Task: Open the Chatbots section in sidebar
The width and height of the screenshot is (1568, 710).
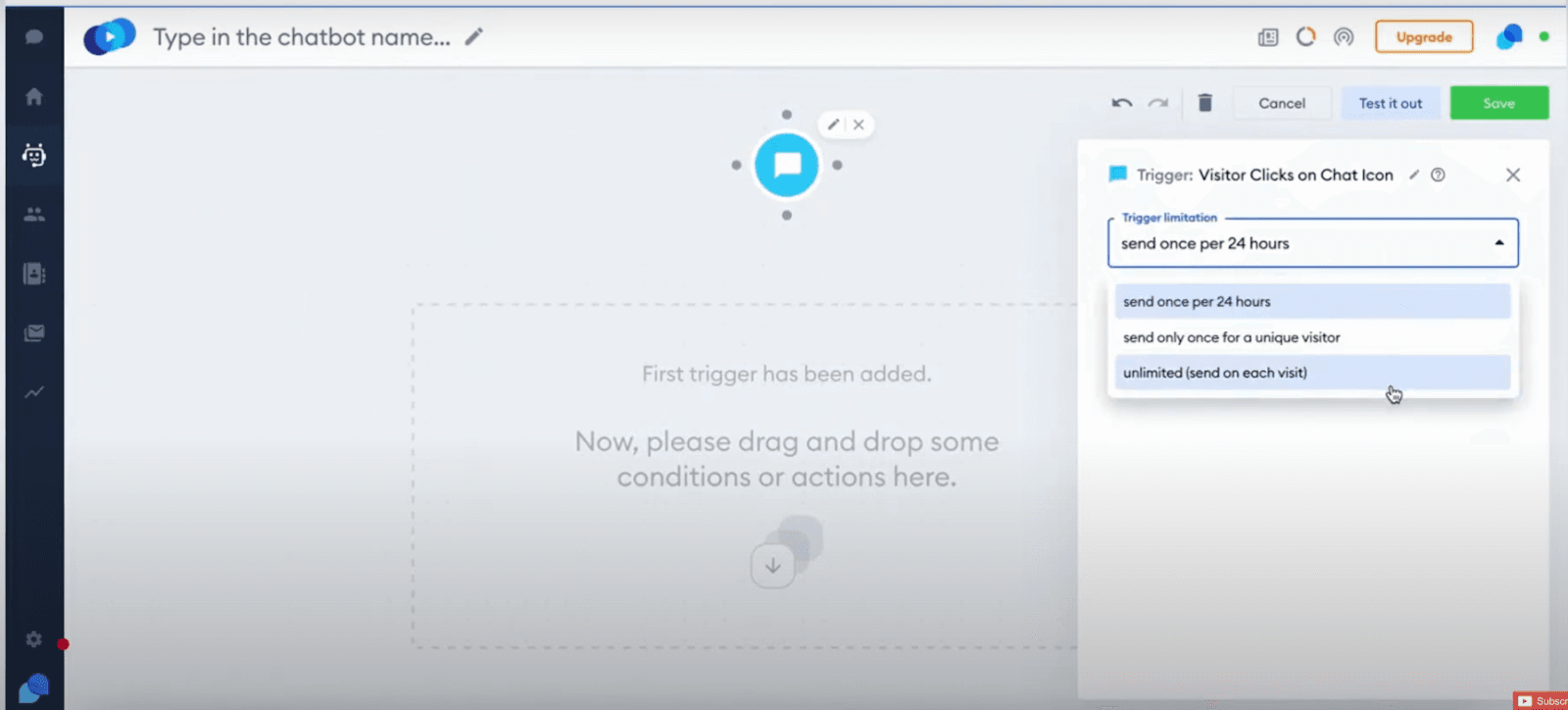Action: [x=34, y=155]
